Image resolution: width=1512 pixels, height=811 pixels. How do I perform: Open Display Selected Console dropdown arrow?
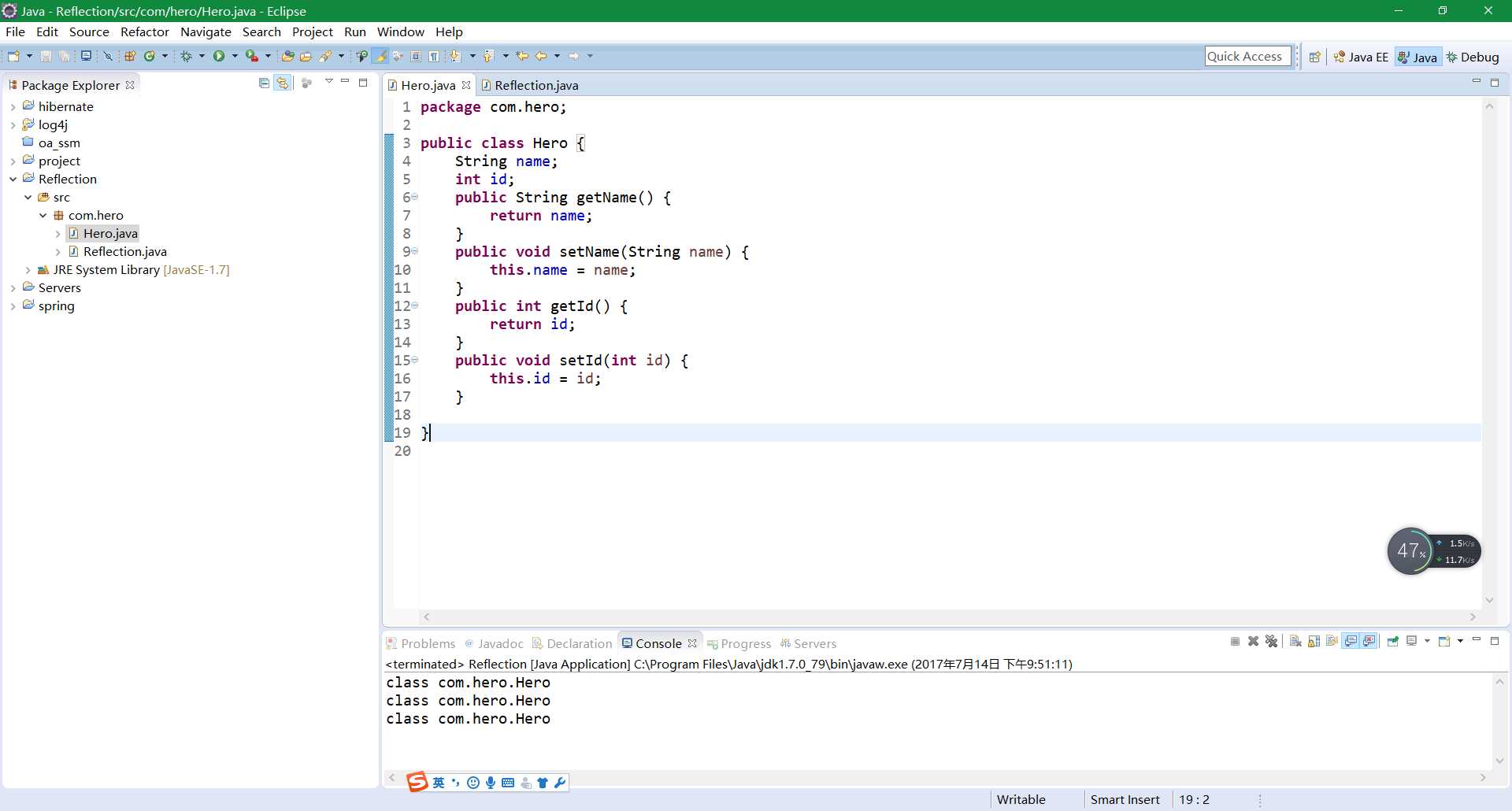point(1427,641)
